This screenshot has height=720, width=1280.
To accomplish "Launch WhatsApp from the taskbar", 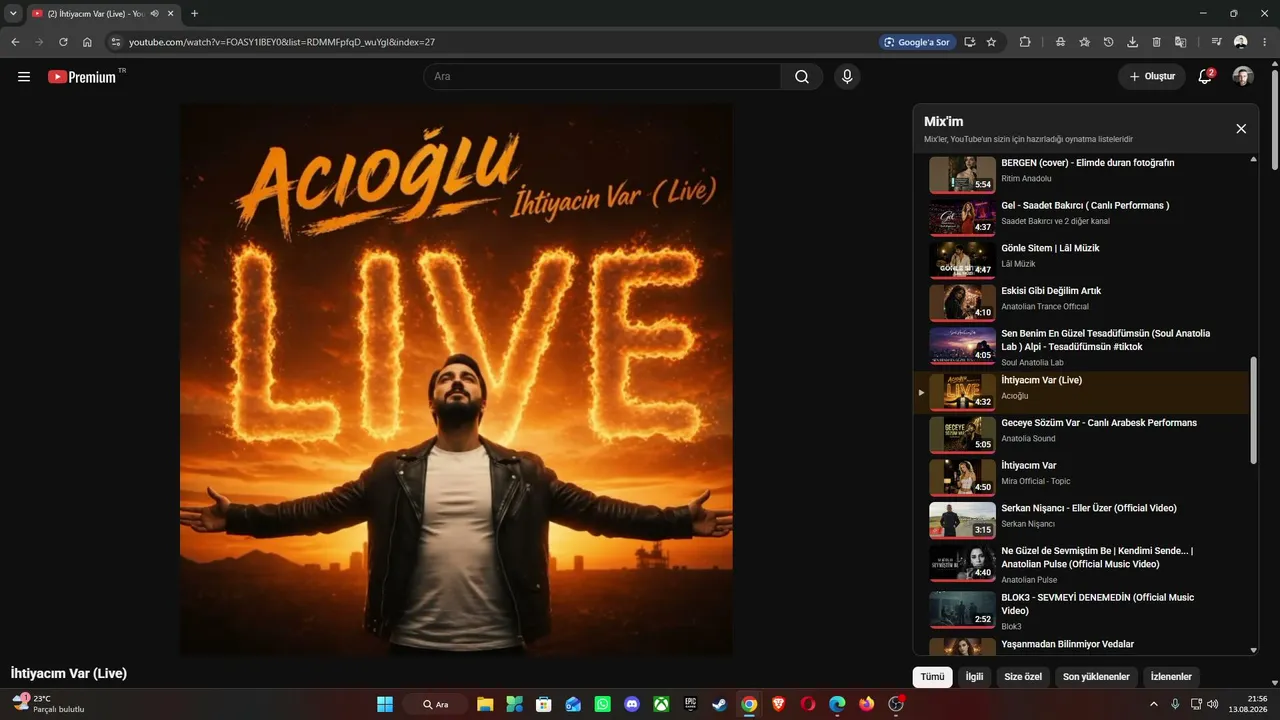I will [x=602, y=704].
